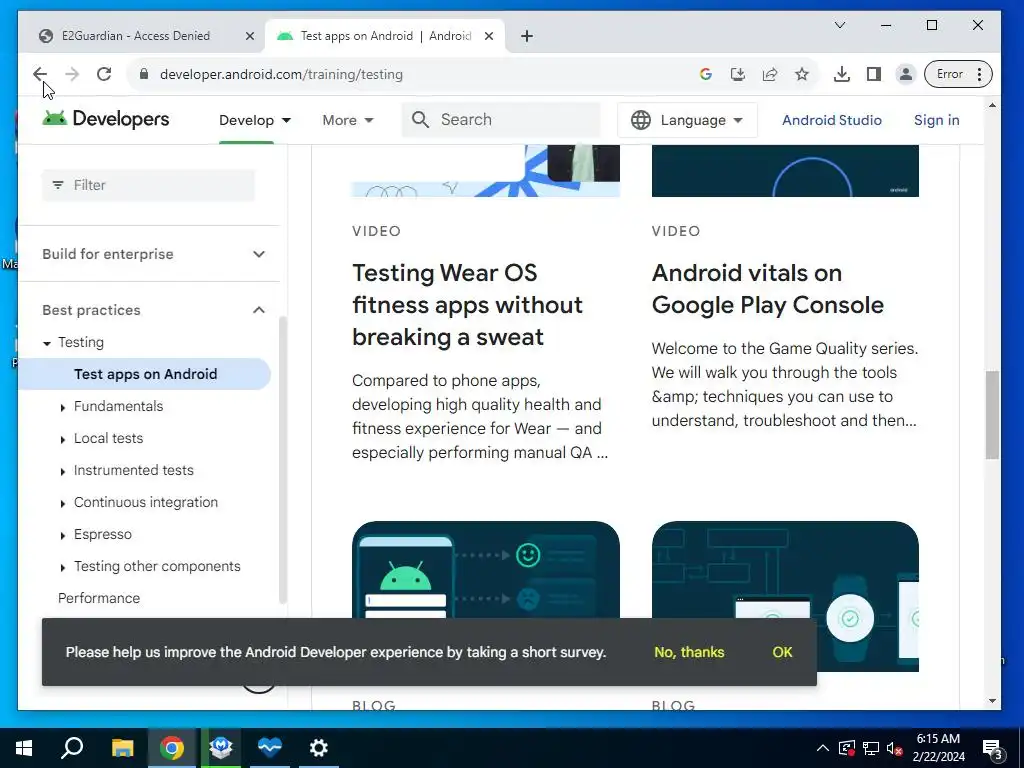Click the Sign in link
1024x768 pixels.
click(x=936, y=120)
